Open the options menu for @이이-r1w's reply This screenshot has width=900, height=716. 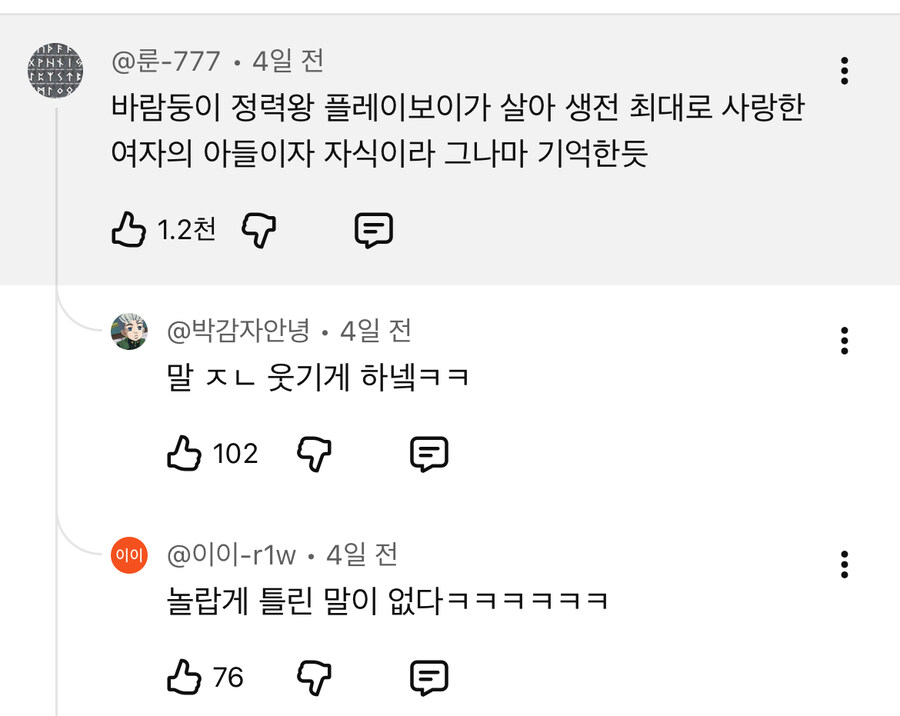point(846,564)
